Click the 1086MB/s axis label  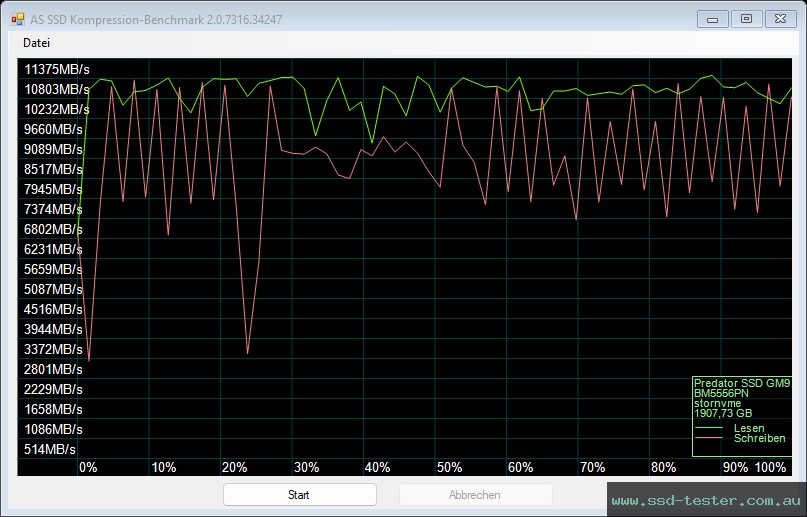click(53, 430)
